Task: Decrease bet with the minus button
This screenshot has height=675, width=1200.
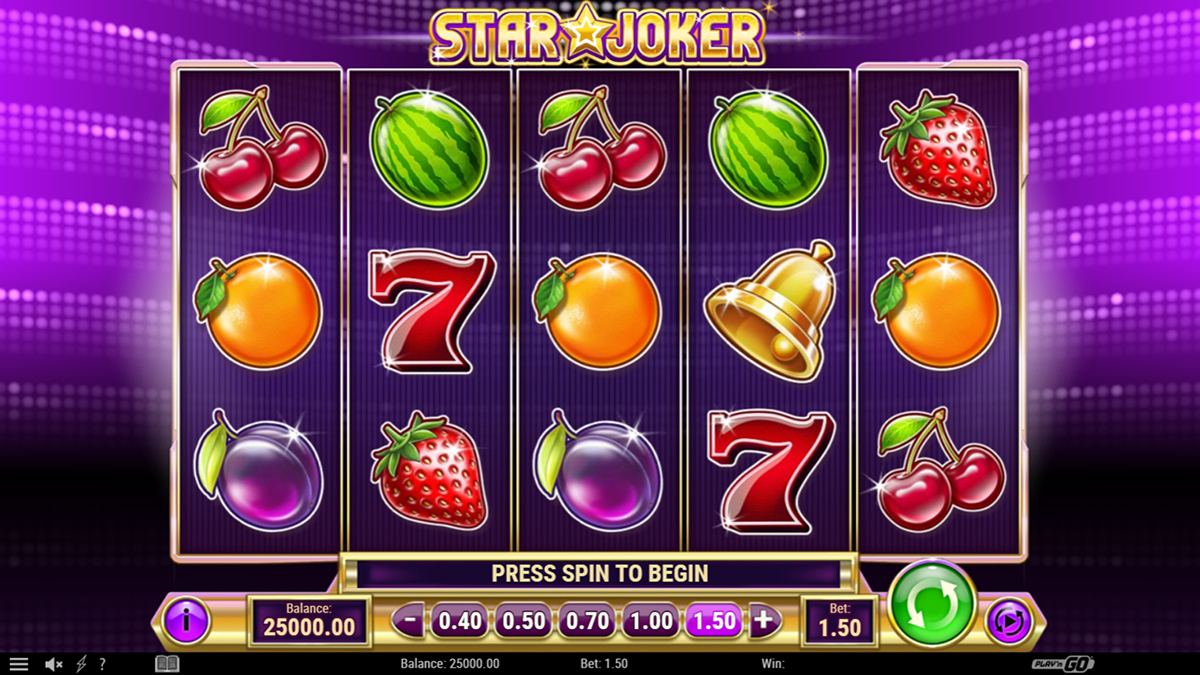Action: (x=409, y=620)
